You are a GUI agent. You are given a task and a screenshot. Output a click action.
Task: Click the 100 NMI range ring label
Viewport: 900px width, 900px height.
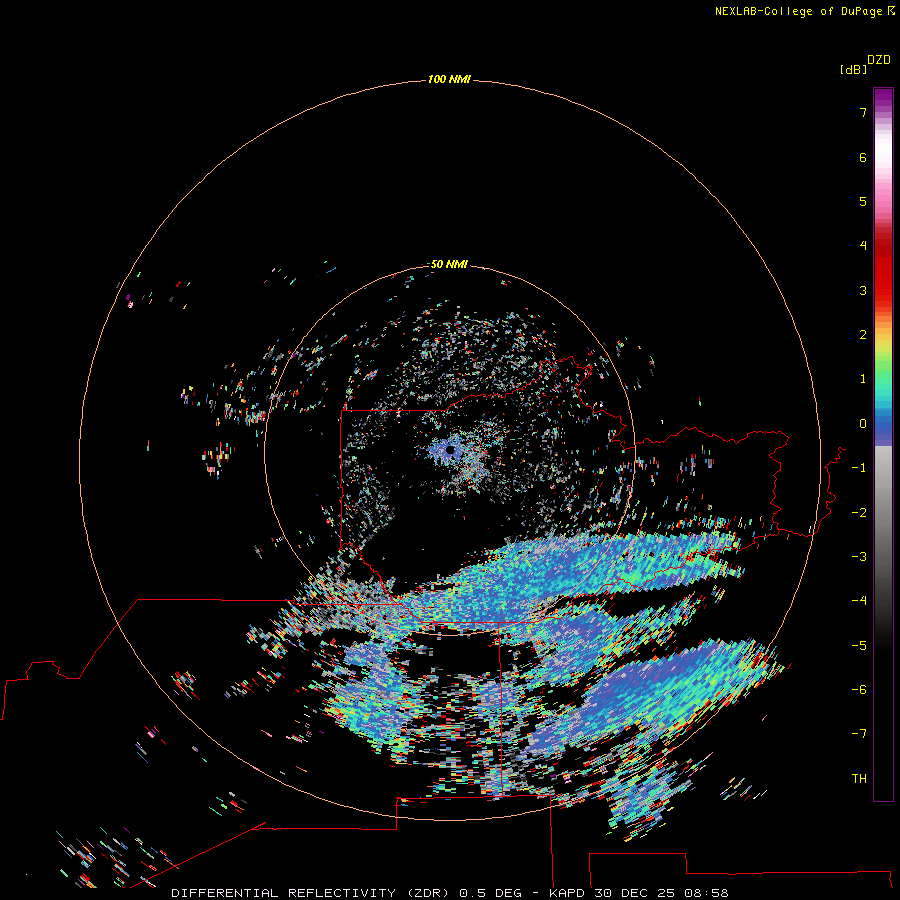click(449, 79)
